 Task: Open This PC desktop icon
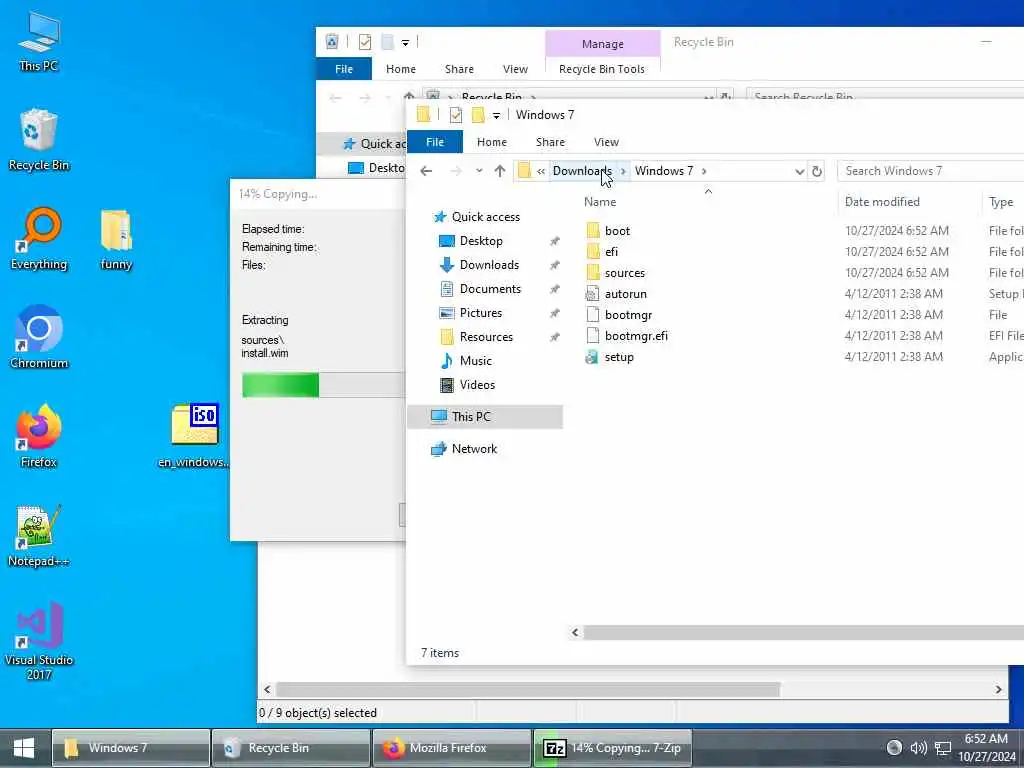tap(39, 41)
